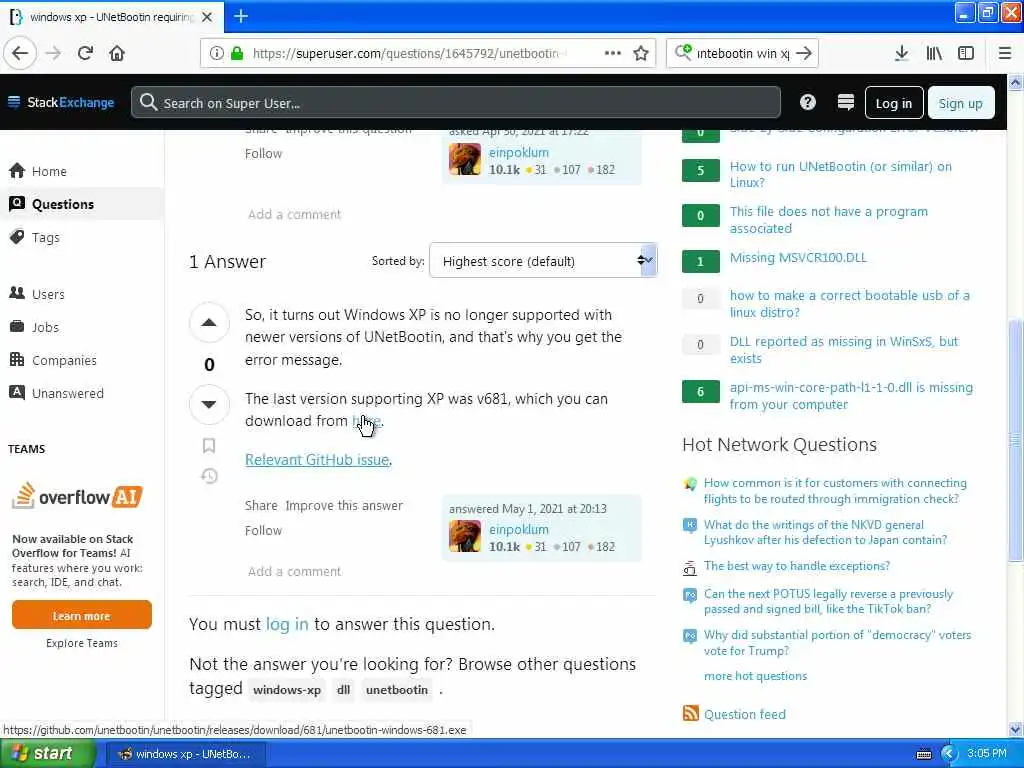Open 'How to run UNetBootin on Linux' link
This screenshot has width=1024, height=768.
click(840, 174)
